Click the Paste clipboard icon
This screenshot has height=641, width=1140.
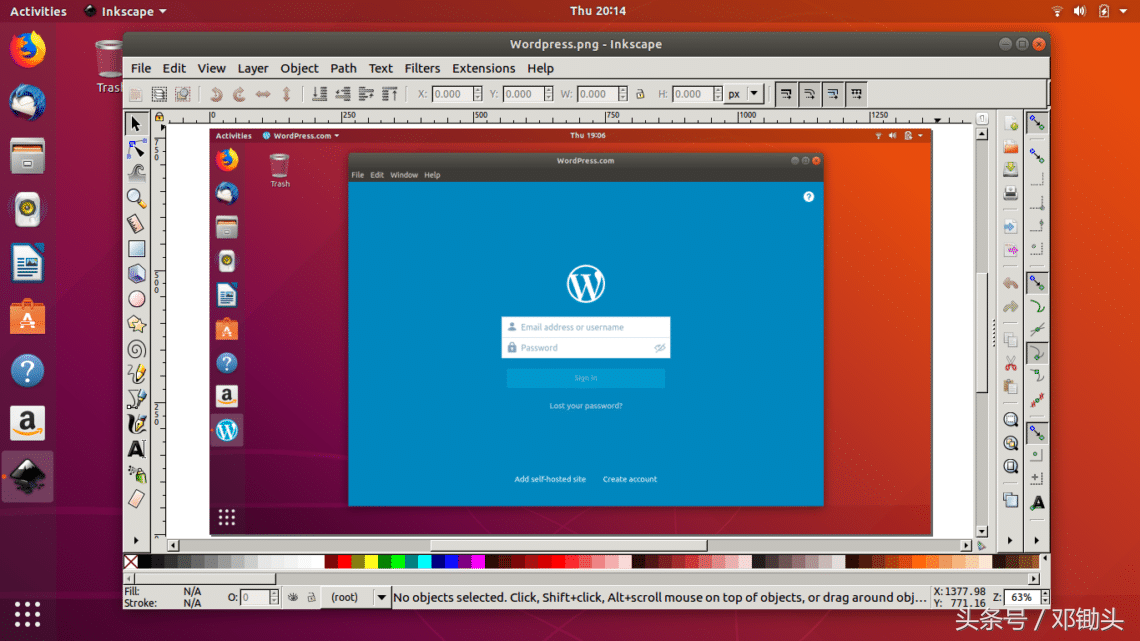(1011, 387)
